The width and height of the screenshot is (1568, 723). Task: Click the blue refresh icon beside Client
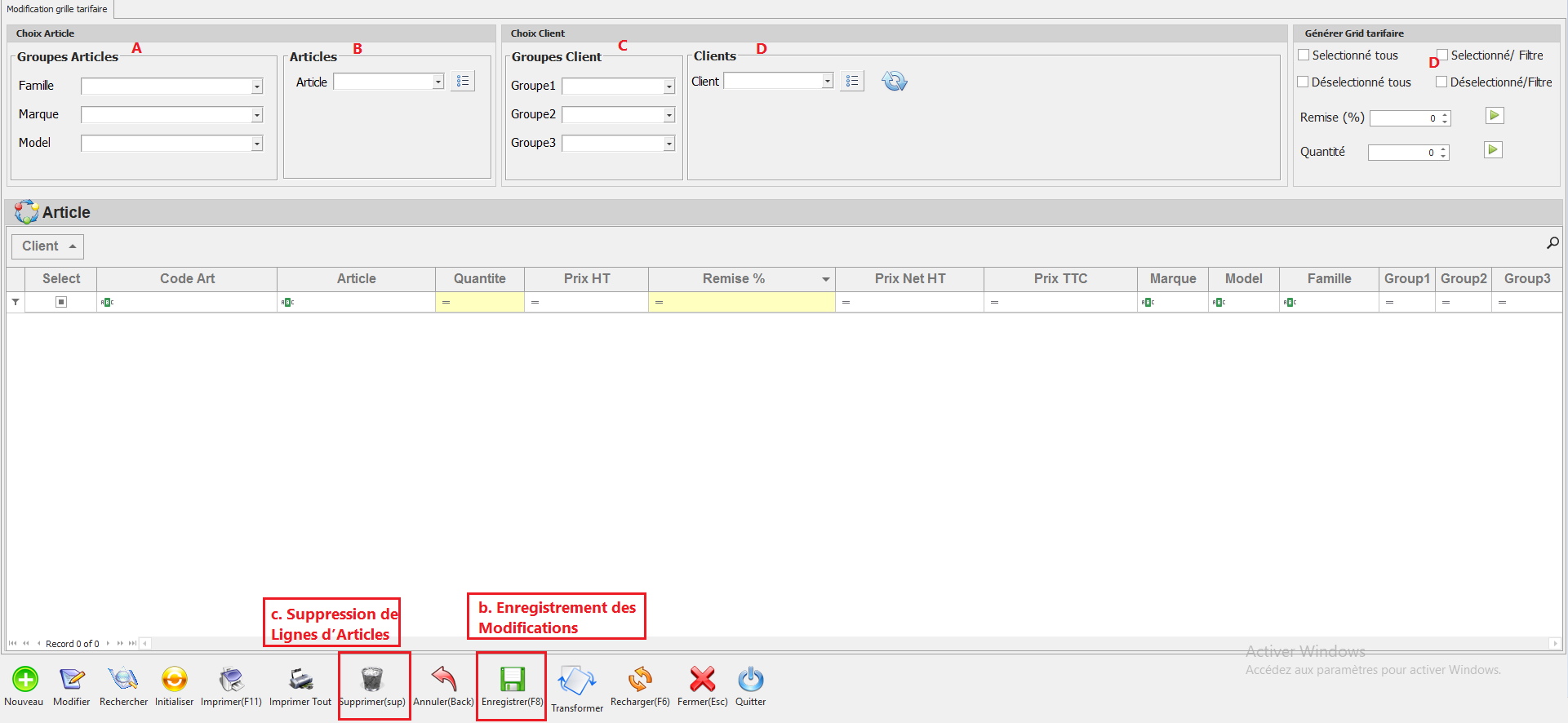(895, 82)
